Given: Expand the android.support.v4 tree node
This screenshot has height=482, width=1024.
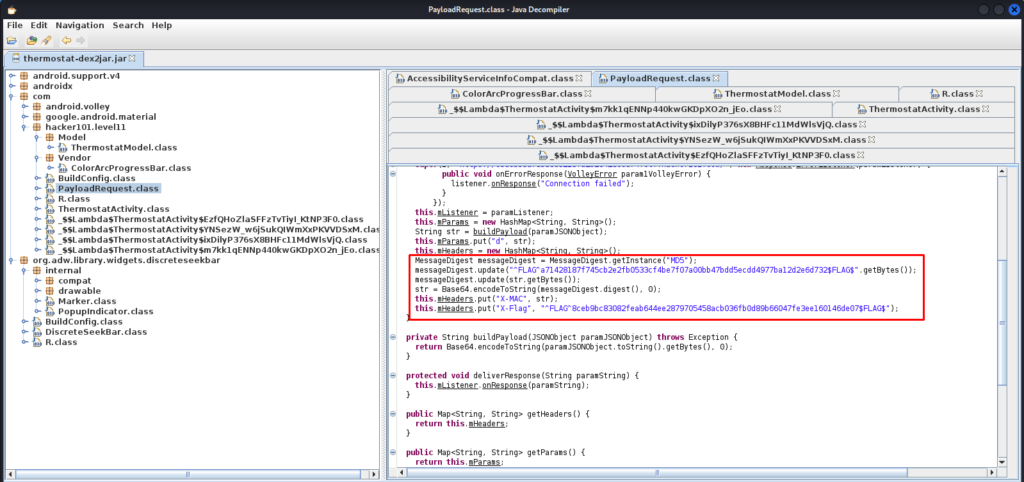Looking at the screenshot, I should (12, 76).
